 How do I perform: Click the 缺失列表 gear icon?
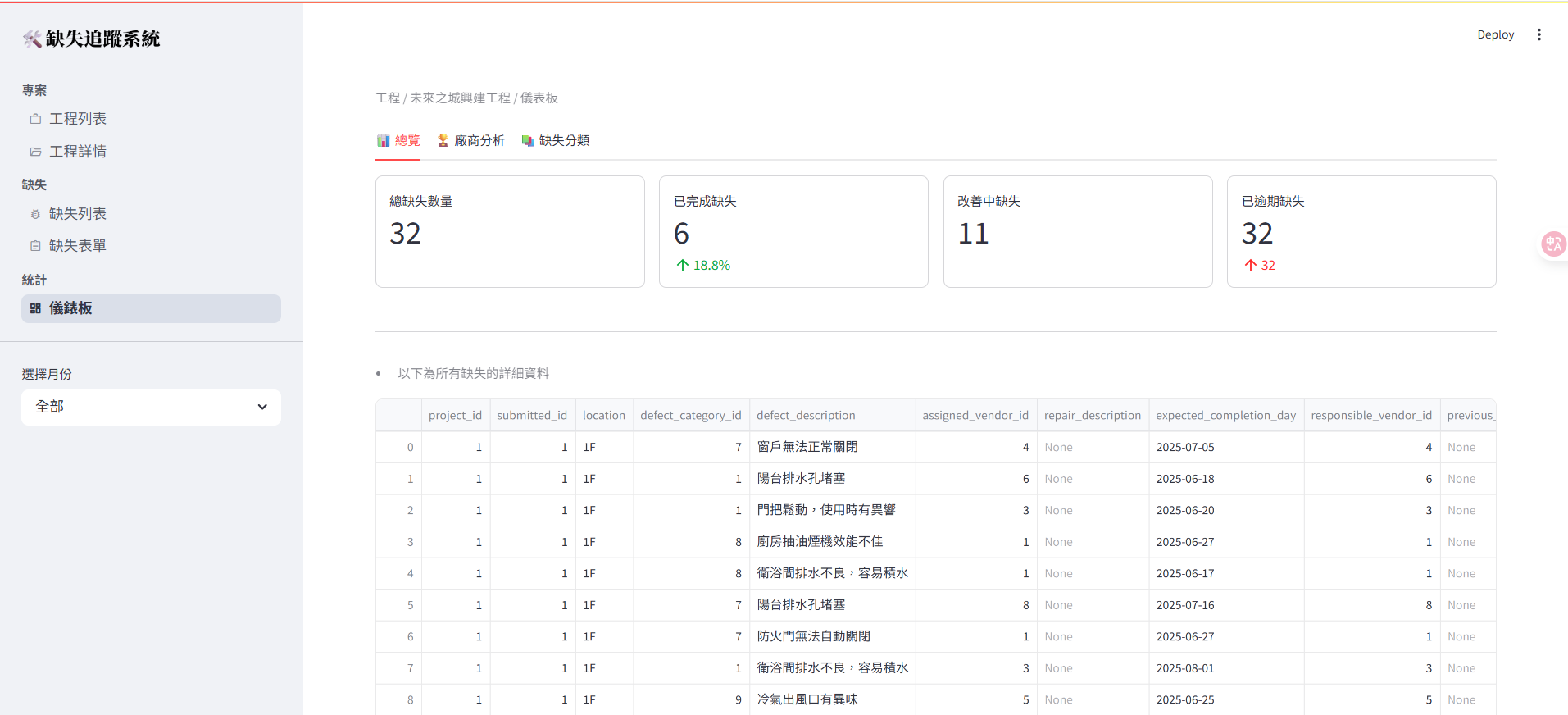tap(35, 214)
